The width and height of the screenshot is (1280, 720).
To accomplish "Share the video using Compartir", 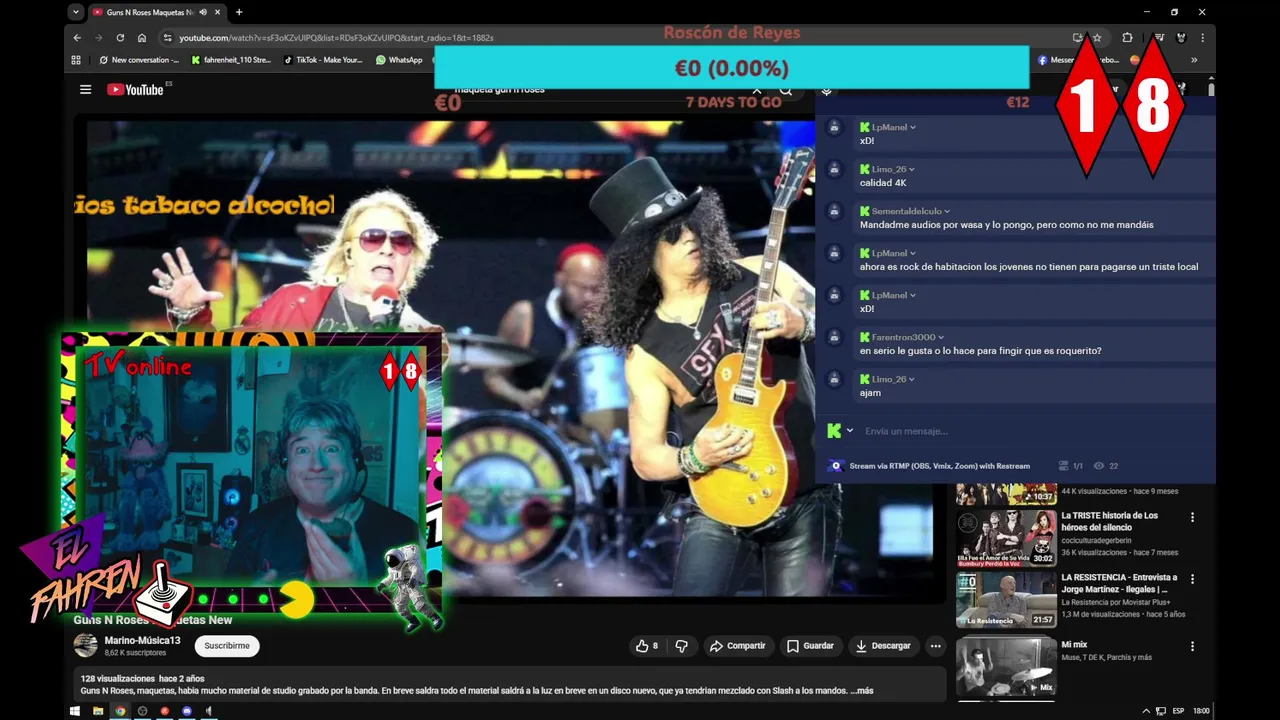I will tap(737, 646).
